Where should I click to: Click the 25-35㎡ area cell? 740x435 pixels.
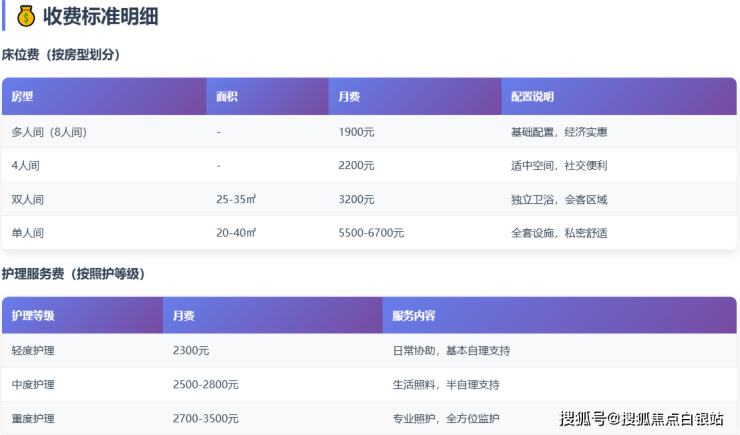(x=236, y=199)
